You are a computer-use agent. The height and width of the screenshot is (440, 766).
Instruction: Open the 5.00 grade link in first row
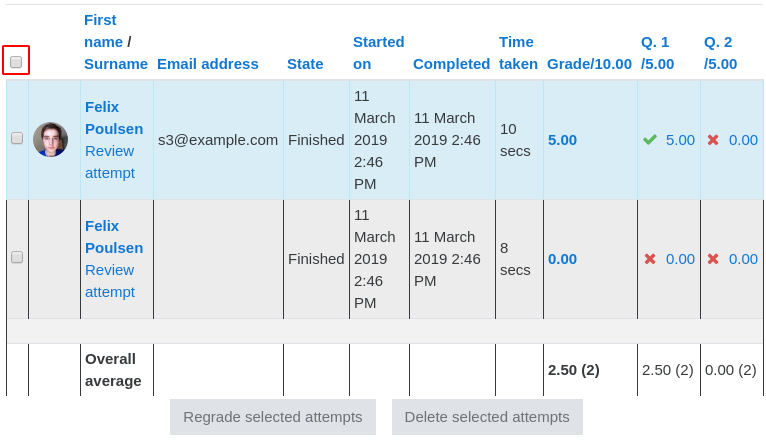pyautogui.click(x=562, y=140)
